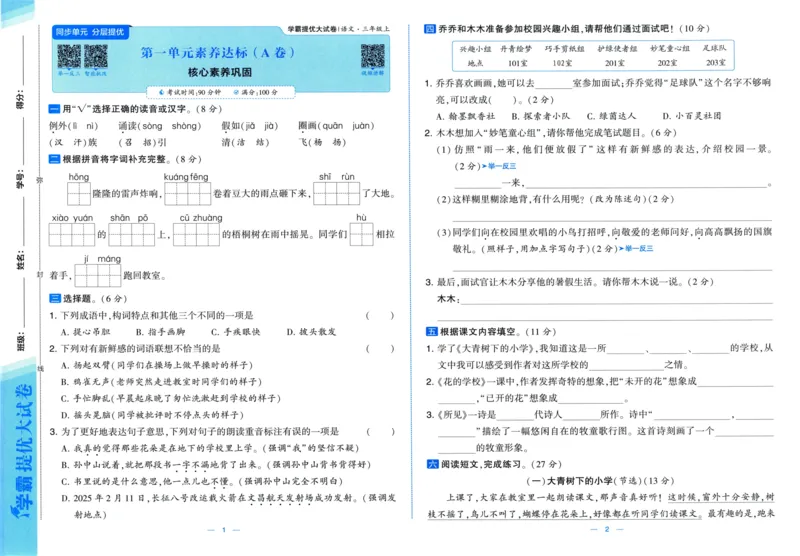Select option B. 指手画脚
Viewport: 800px width, 556px height.
pos(161,332)
